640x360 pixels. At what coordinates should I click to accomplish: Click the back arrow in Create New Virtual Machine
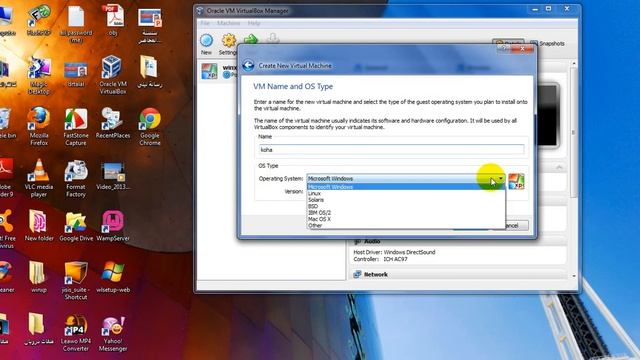[248, 65]
